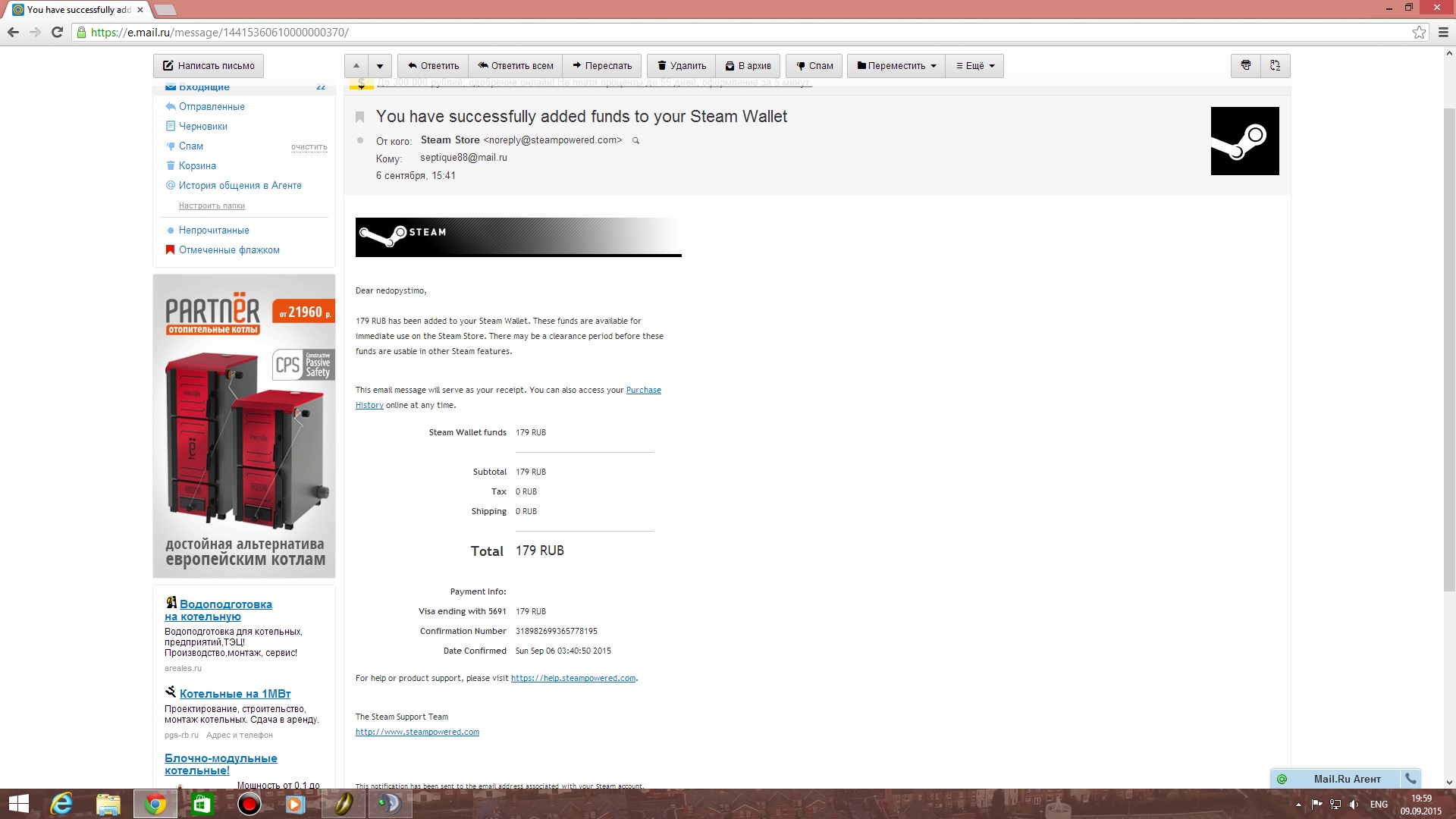Delete the message with Удалить
The image size is (1456, 819).
[x=681, y=66]
